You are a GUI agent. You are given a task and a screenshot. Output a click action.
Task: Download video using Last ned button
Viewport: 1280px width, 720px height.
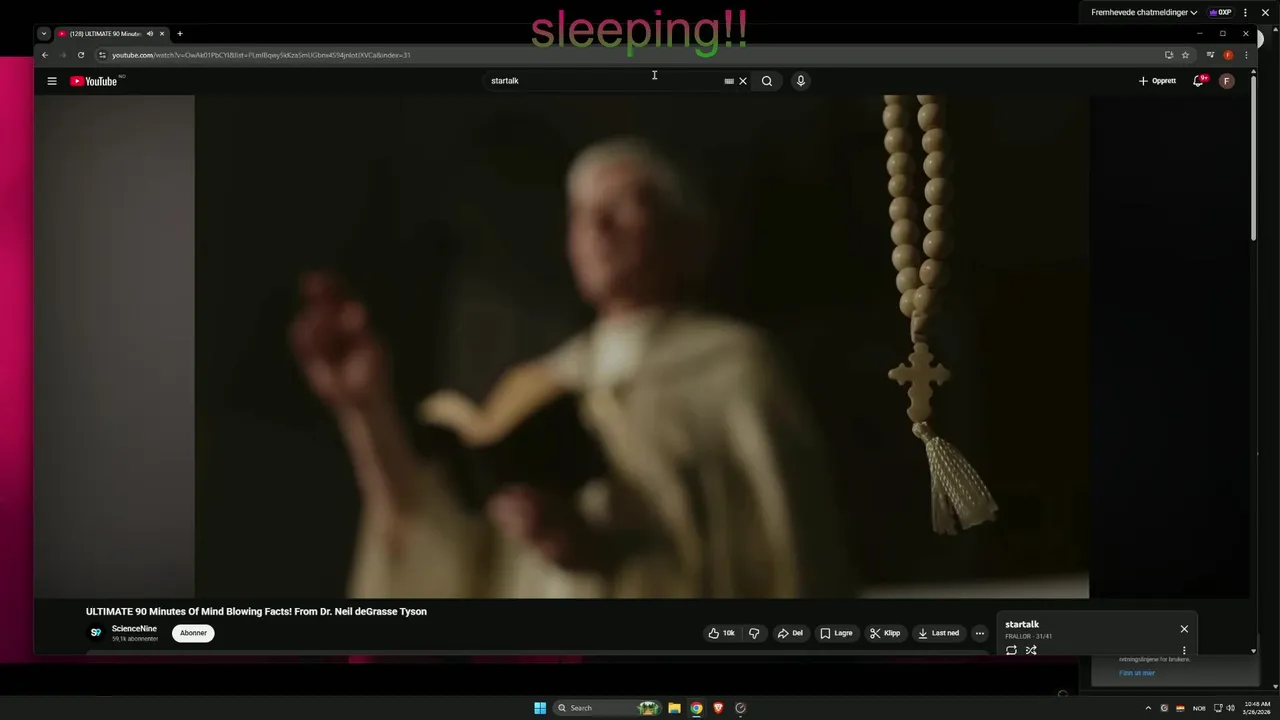[x=938, y=633]
